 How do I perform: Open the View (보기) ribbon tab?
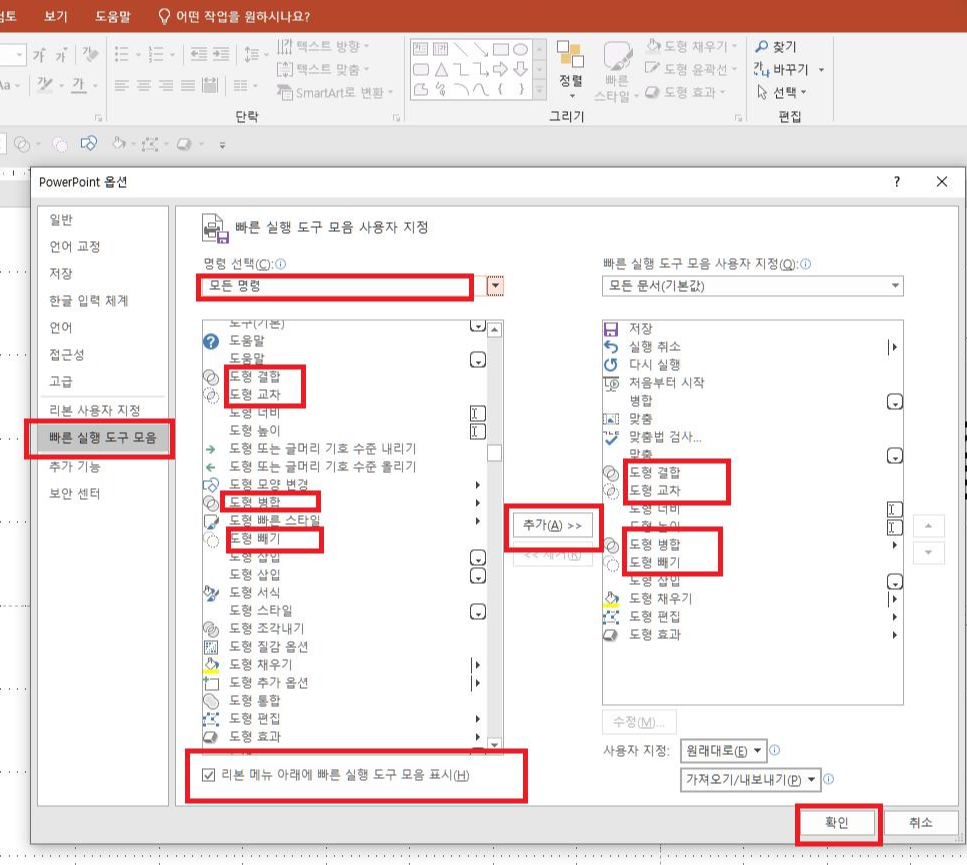pos(56,16)
